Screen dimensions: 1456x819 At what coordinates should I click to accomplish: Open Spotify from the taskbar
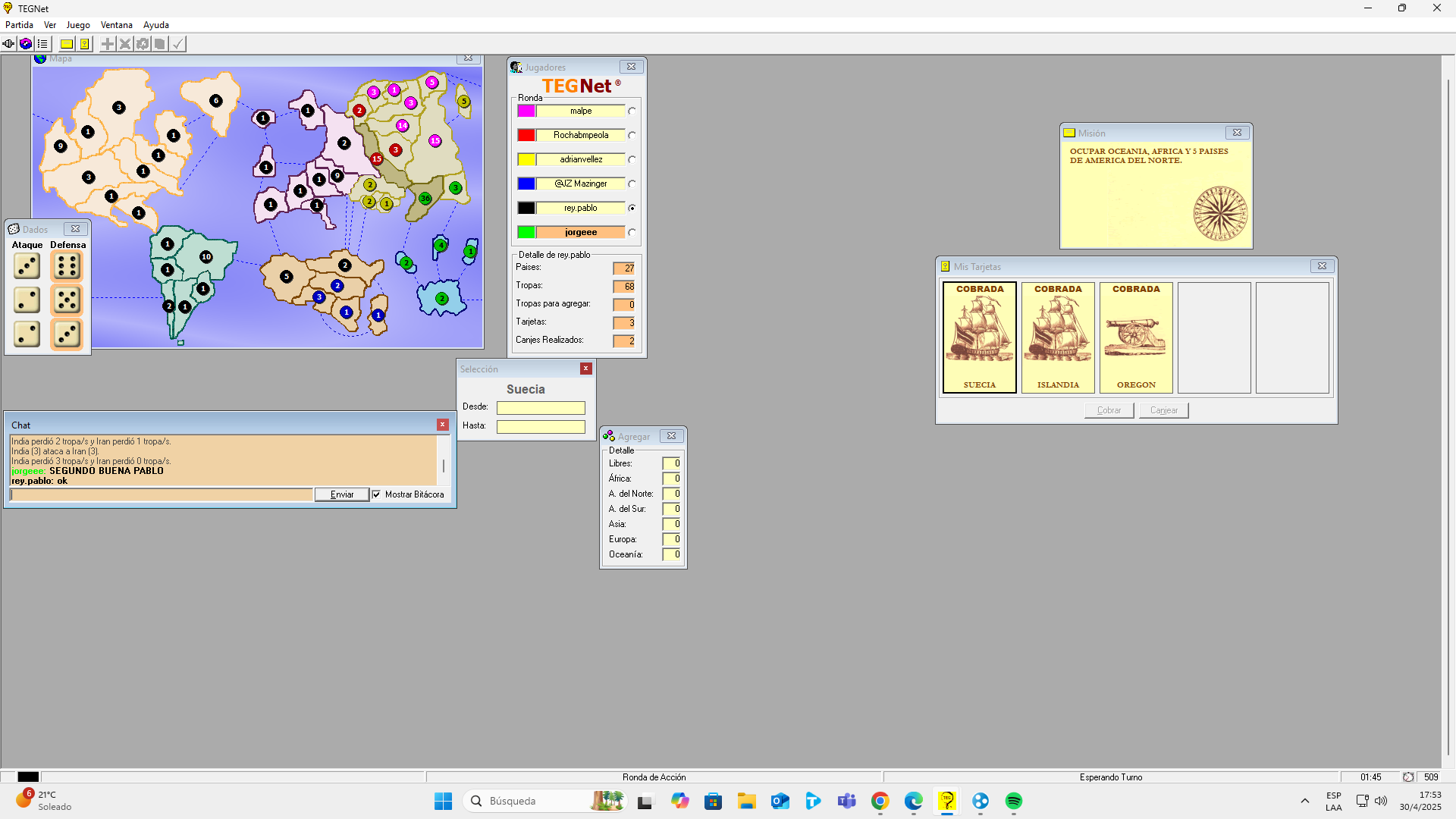[x=1014, y=801]
